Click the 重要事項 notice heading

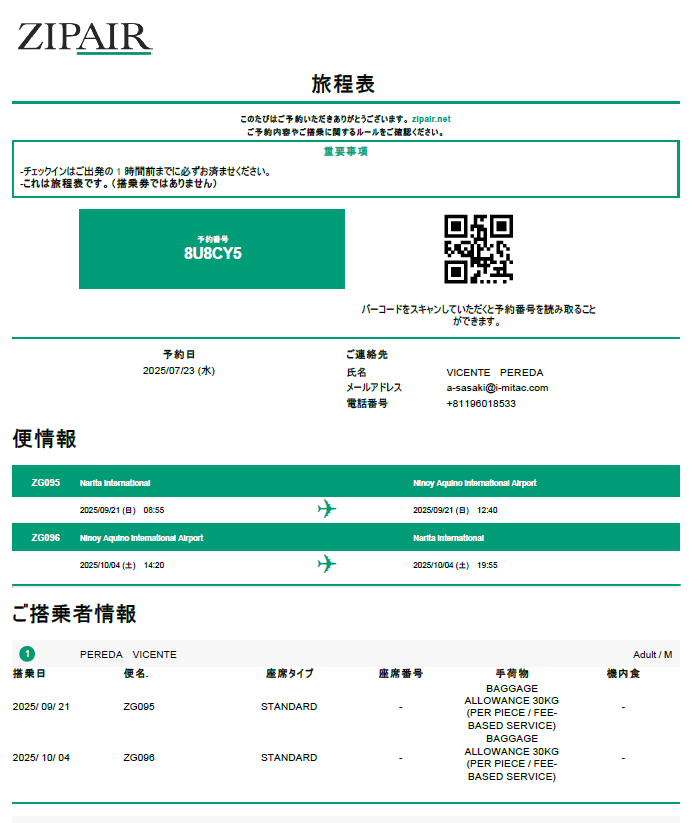345,152
